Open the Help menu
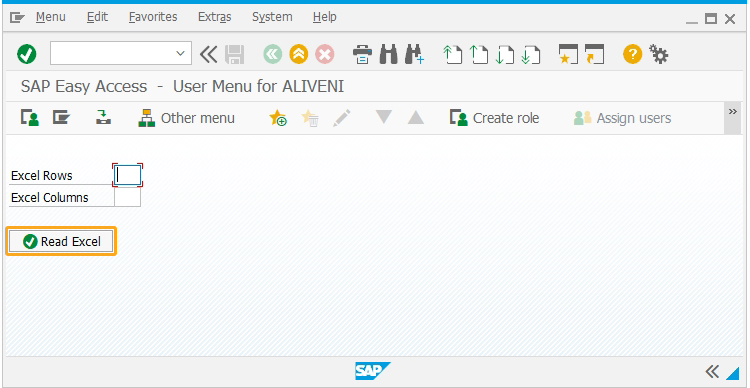The image size is (750, 388). click(x=325, y=17)
